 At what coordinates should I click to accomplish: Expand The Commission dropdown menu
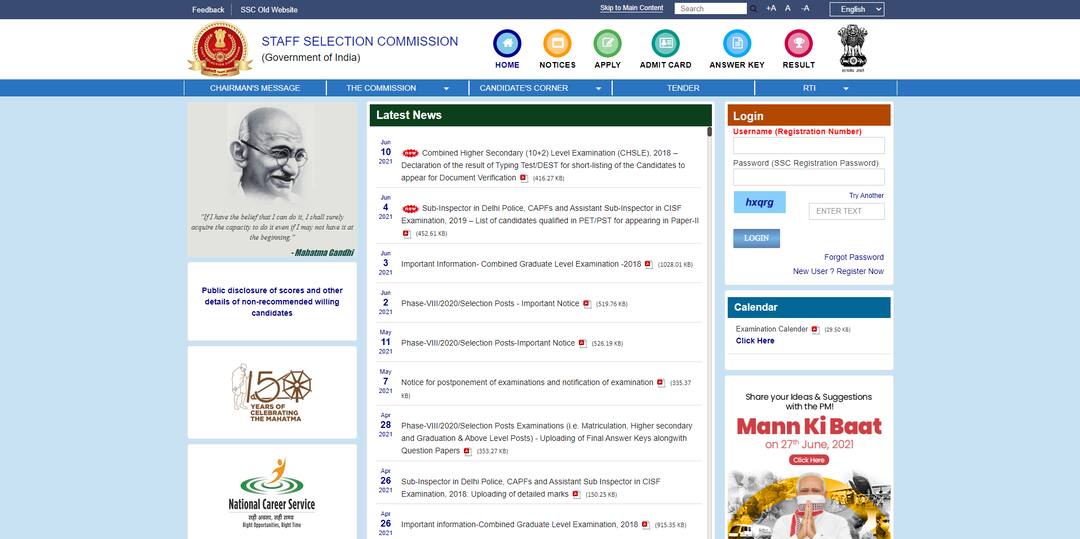coord(397,88)
